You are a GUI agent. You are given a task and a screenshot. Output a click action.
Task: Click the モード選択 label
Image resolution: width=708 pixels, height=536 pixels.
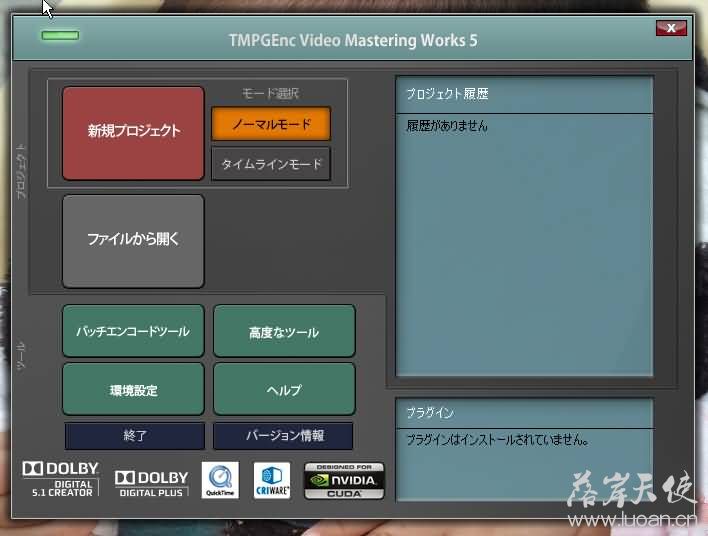[270, 93]
